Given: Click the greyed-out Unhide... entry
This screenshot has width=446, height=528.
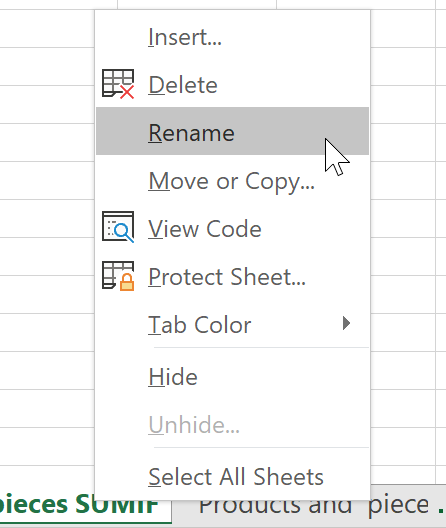Looking at the screenshot, I should [232, 425].
